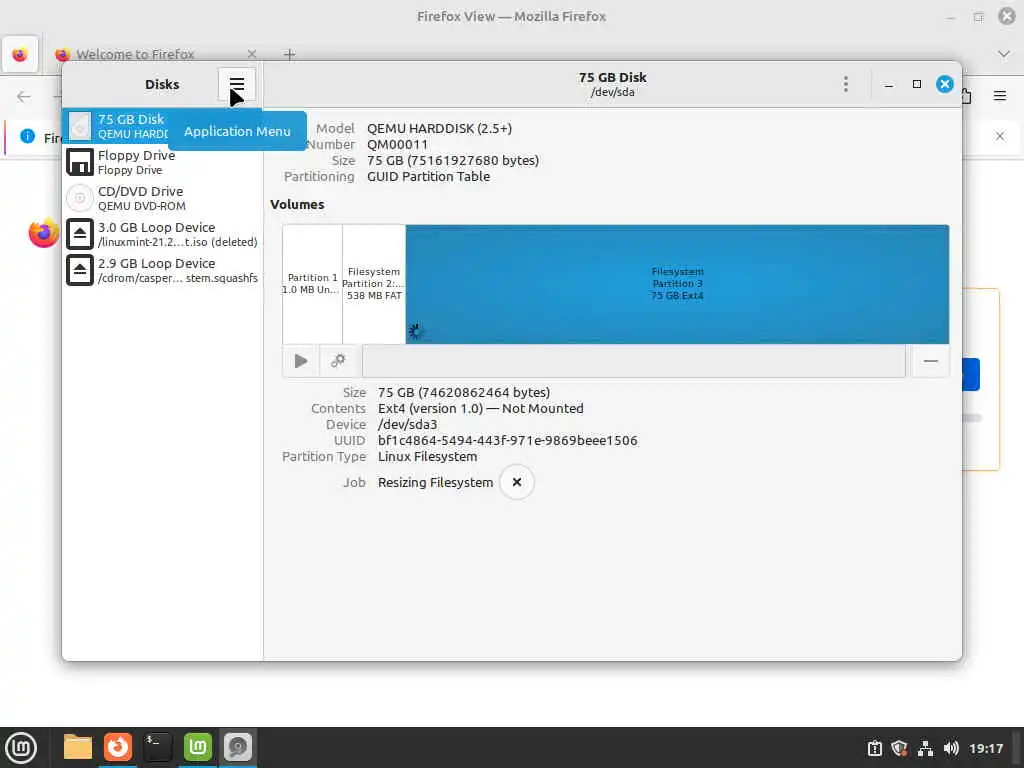Cancel the Resizing Filesystem job

coord(517,482)
